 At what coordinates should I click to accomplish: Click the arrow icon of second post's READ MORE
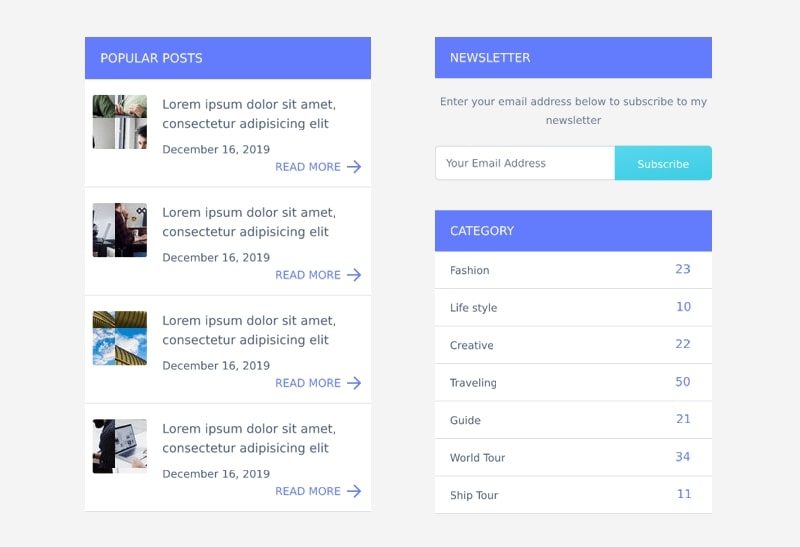[354, 275]
